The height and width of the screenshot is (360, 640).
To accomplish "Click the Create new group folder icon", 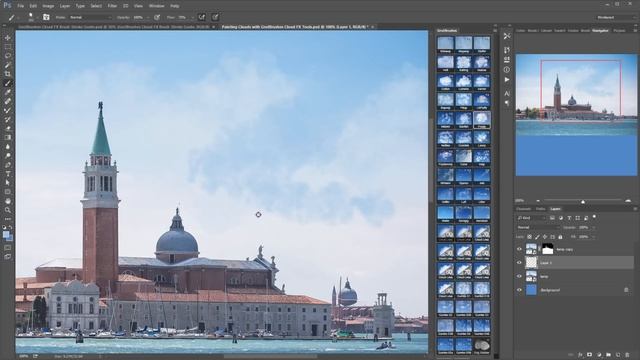I will point(609,355).
